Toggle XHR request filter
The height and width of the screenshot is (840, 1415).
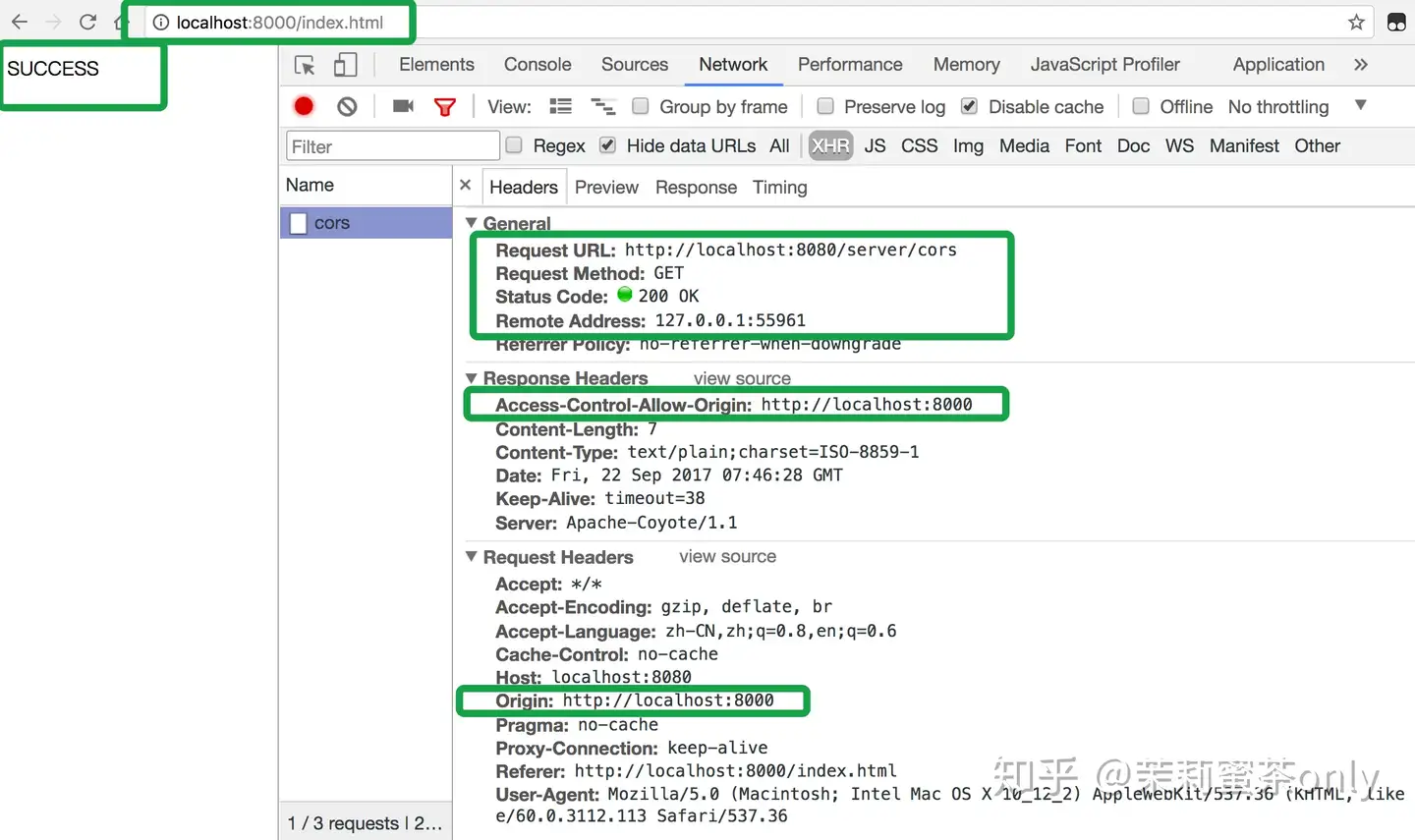830,146
